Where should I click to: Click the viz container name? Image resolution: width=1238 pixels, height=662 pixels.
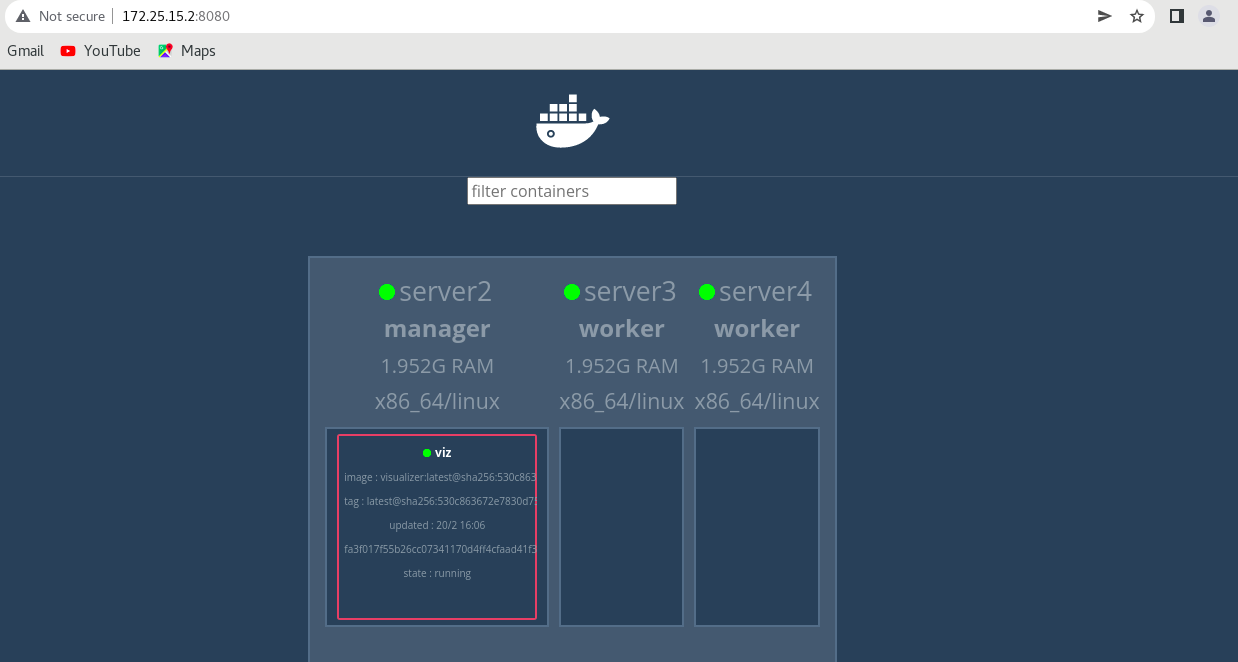pyautogui.click(x=443, y=453)
